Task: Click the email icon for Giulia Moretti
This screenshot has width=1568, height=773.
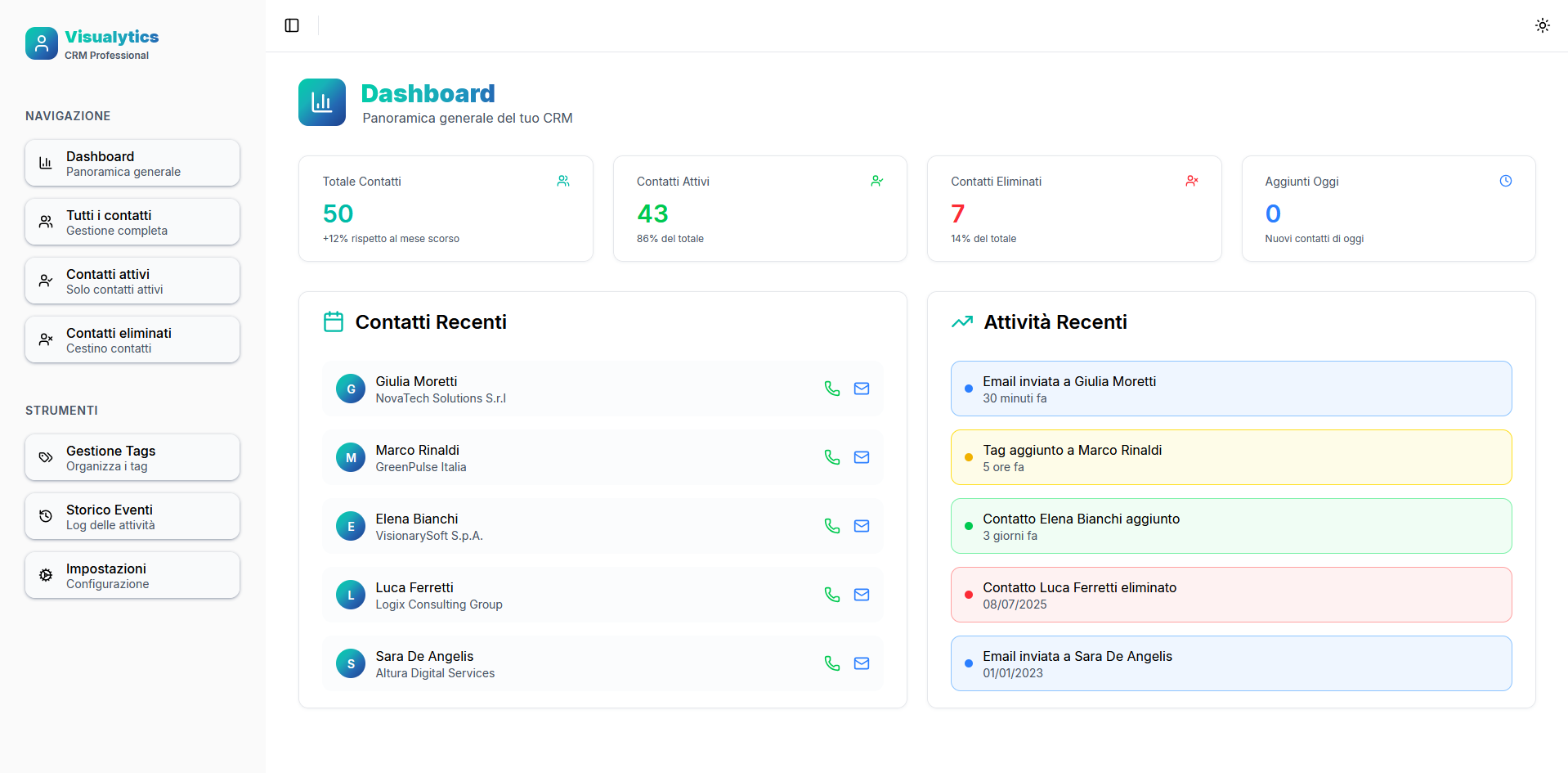Action: (x=861, y=389)
